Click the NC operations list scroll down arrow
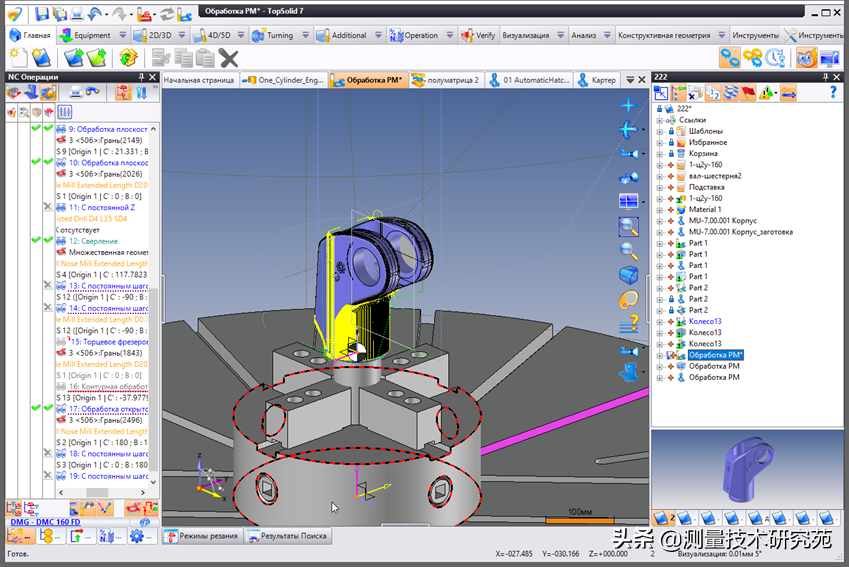The width and height of the screenshot is (849, 567). [153, 481]
